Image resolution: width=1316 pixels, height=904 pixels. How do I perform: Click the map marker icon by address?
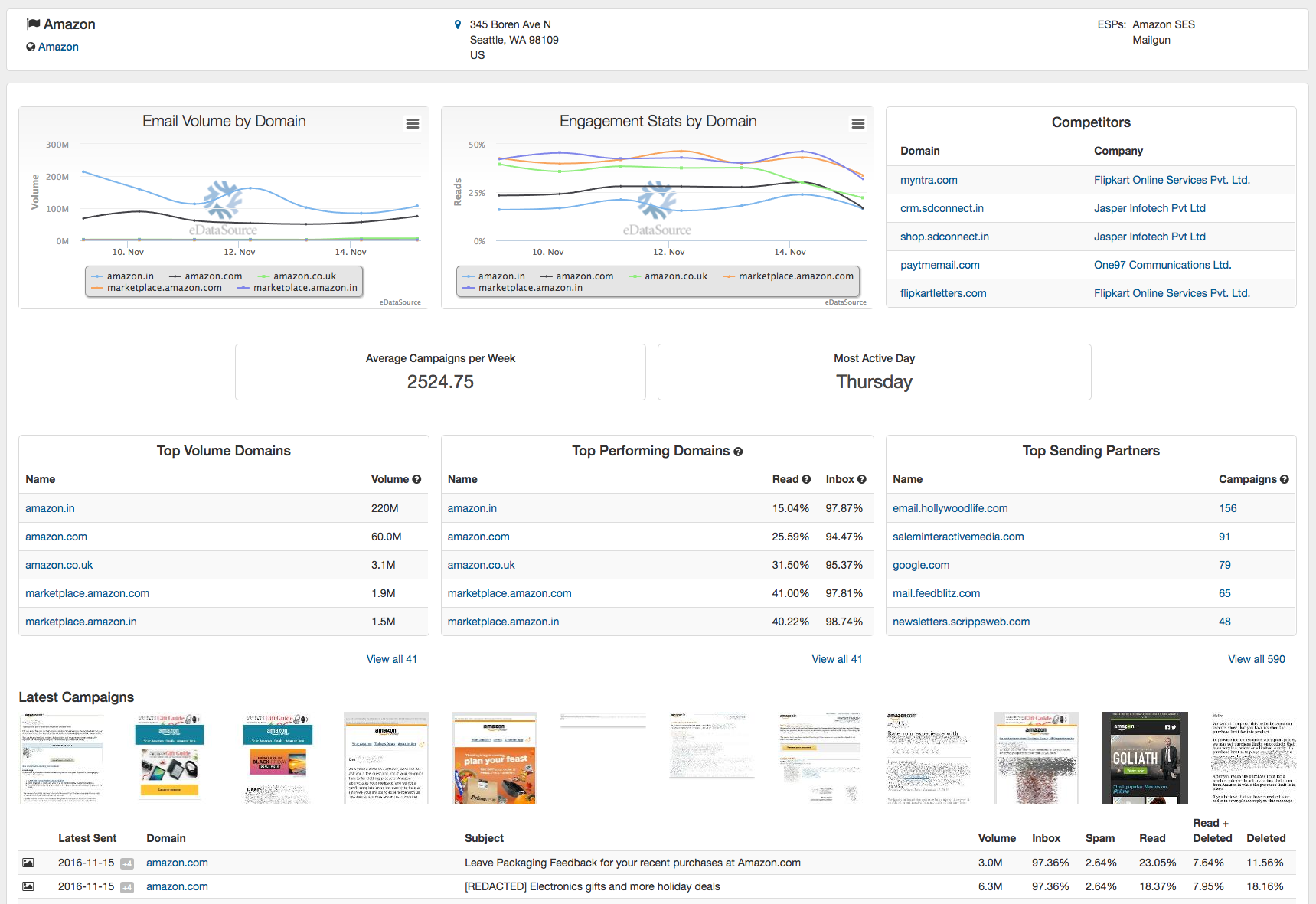pos(458,24)
